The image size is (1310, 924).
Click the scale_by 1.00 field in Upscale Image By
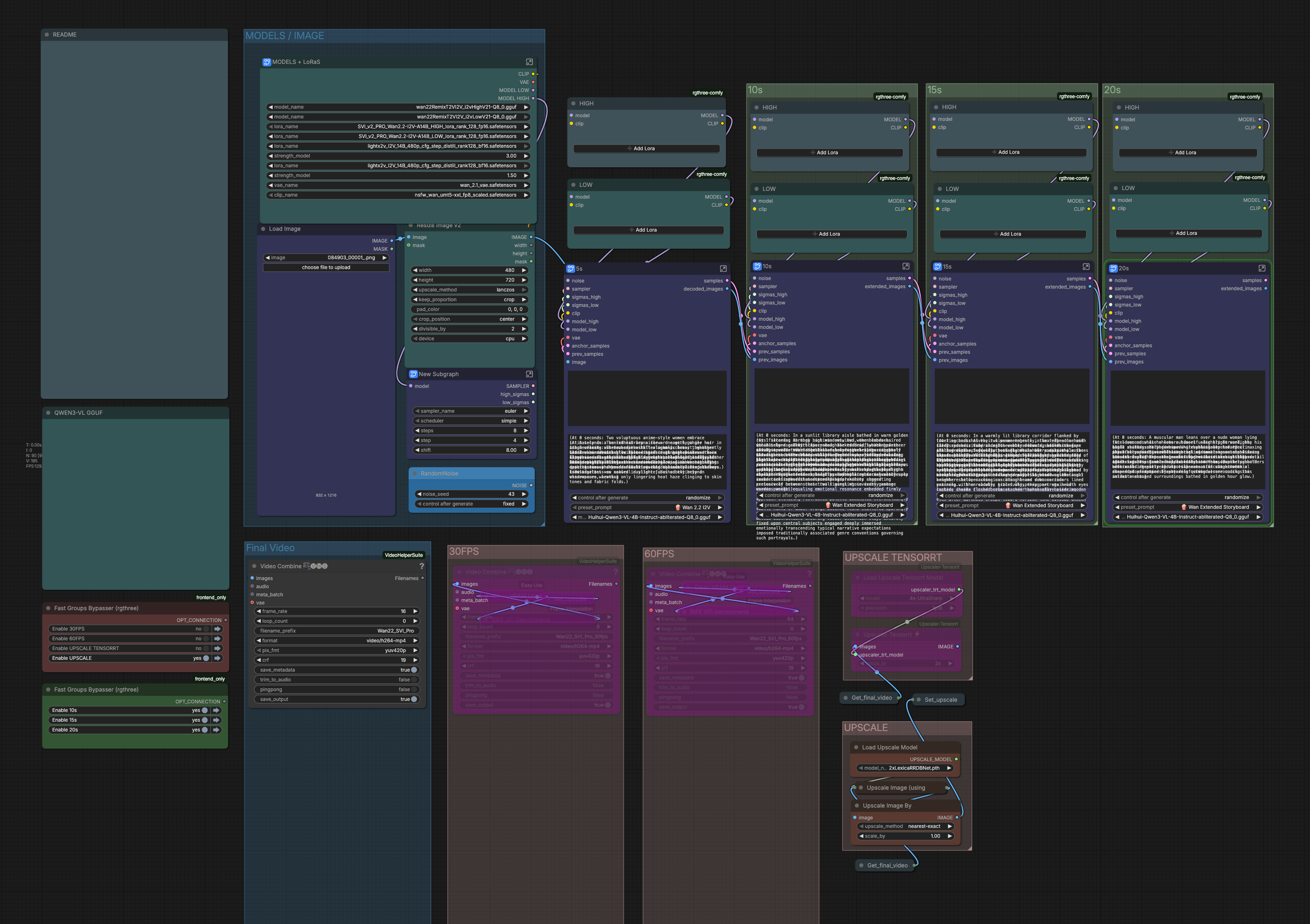[x=906, y=836]
